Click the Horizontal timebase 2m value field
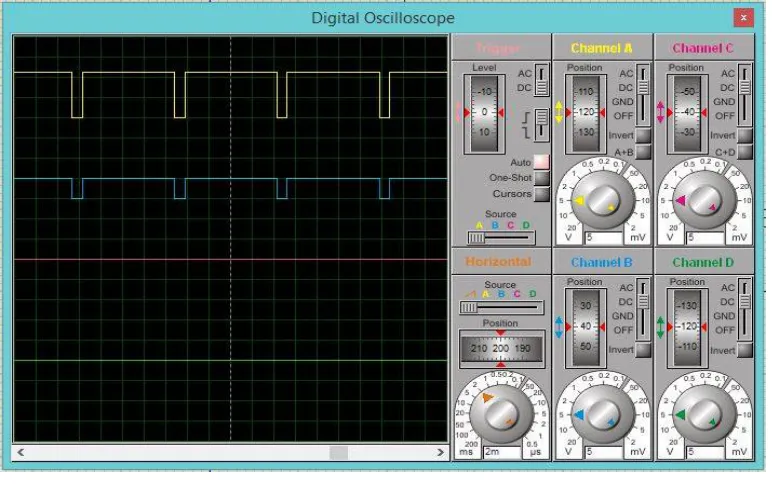Image resolution: width=772 pixels, height=484 pixels. coord(502,452)
